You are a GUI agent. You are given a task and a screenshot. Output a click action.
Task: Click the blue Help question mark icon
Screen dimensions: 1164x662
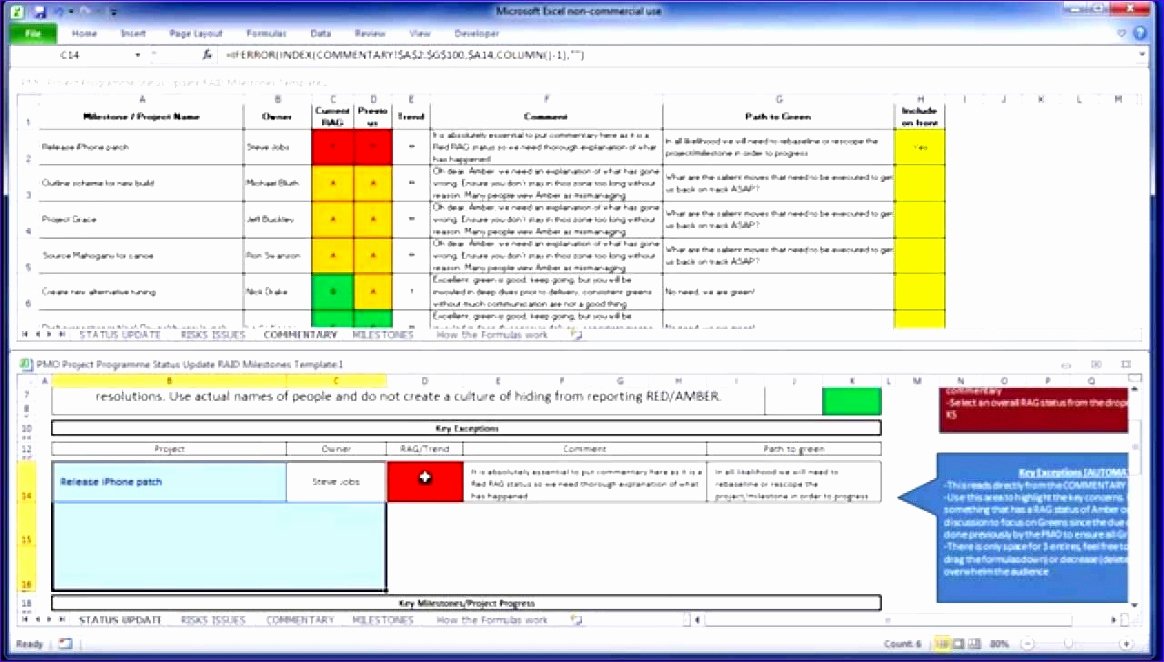1140,33
